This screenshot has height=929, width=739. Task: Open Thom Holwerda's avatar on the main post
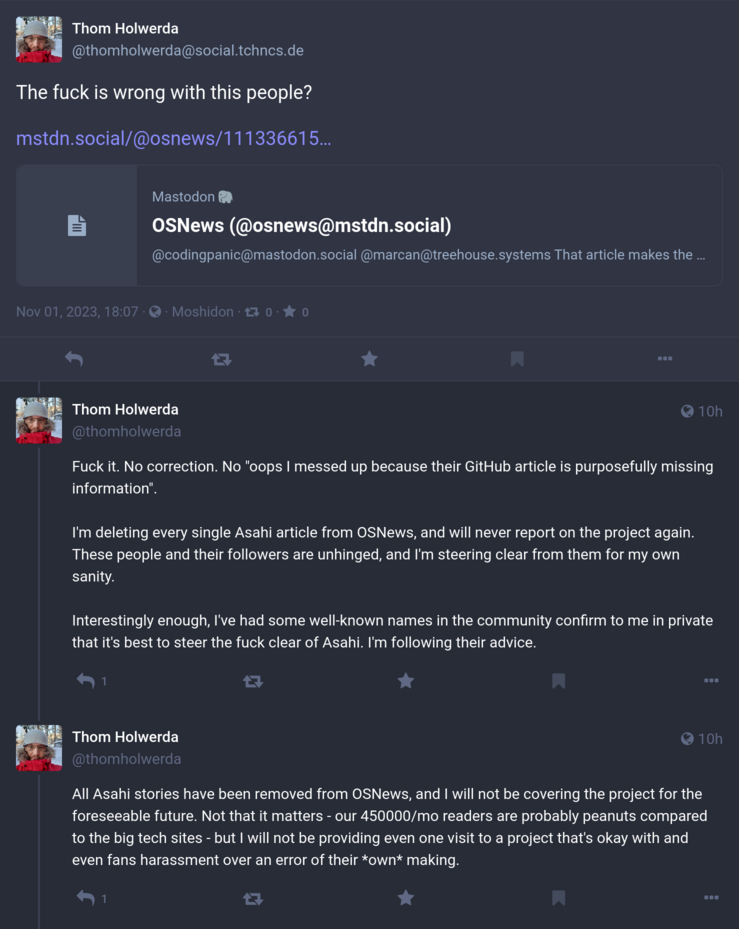39,39
